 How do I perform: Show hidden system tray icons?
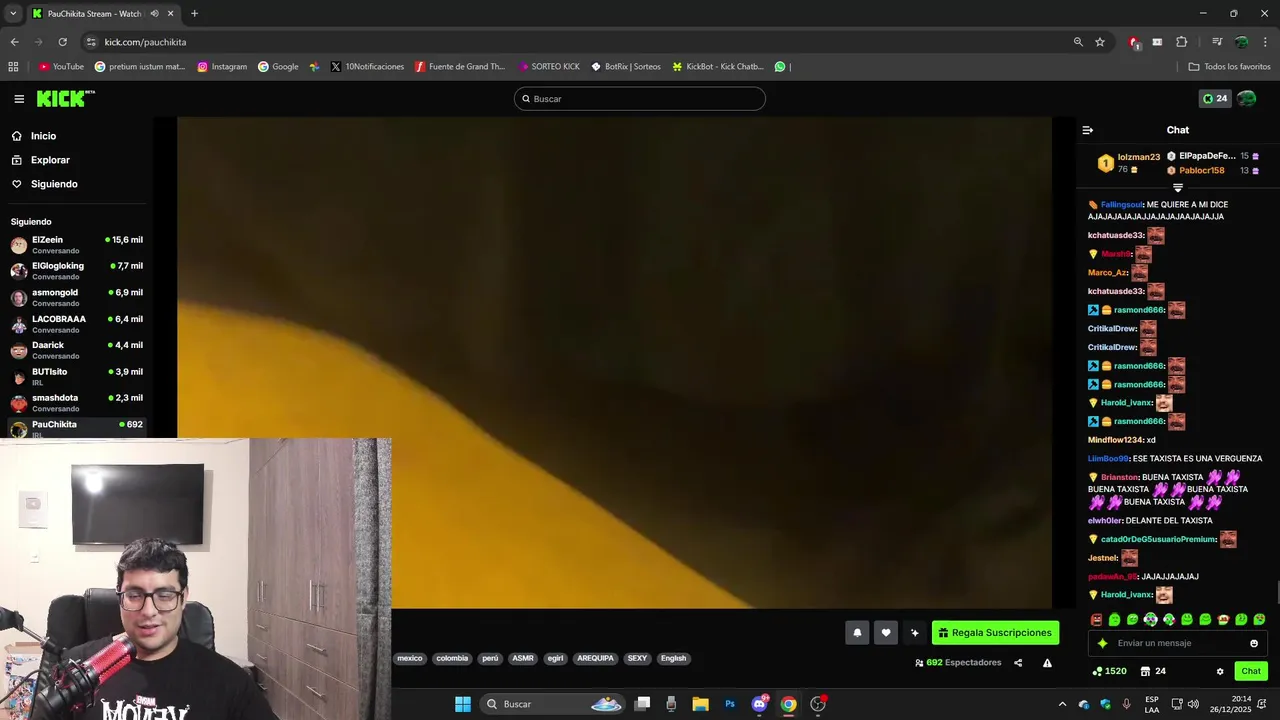1062,704
